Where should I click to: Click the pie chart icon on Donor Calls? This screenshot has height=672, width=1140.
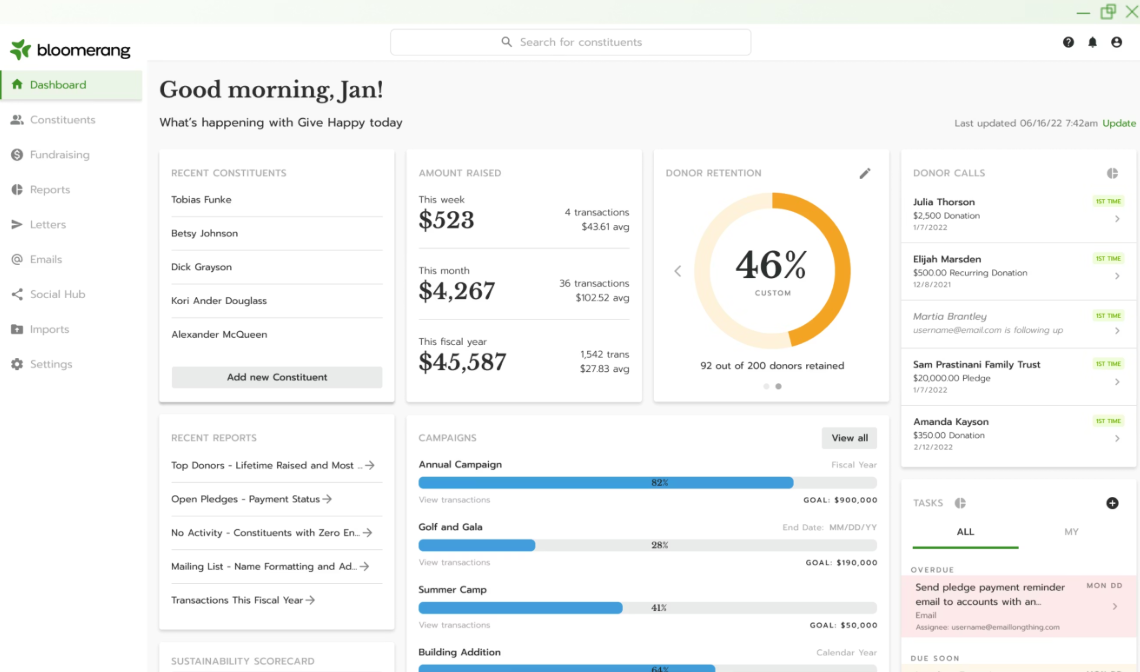1112,172
